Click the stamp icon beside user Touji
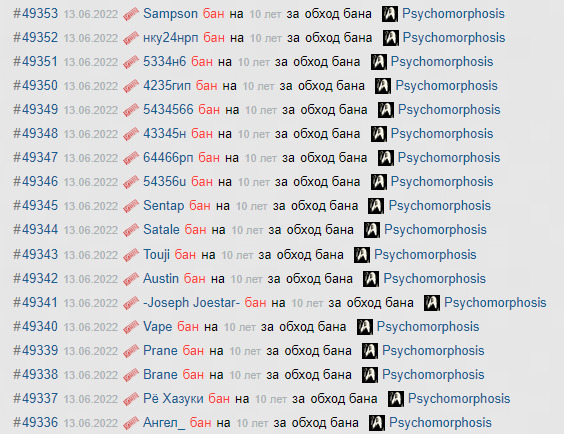Image resolution: width=564 pixels, height=434 pixels. [x=131, y=255]
